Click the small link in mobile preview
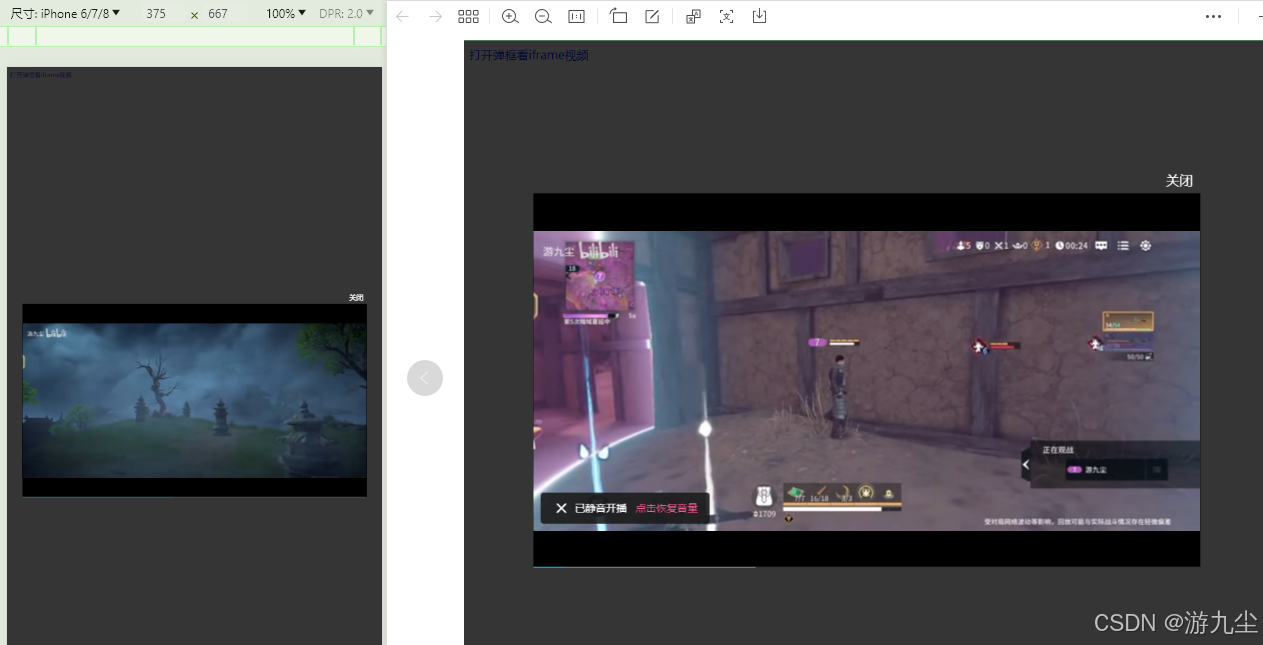 point(40,75)
